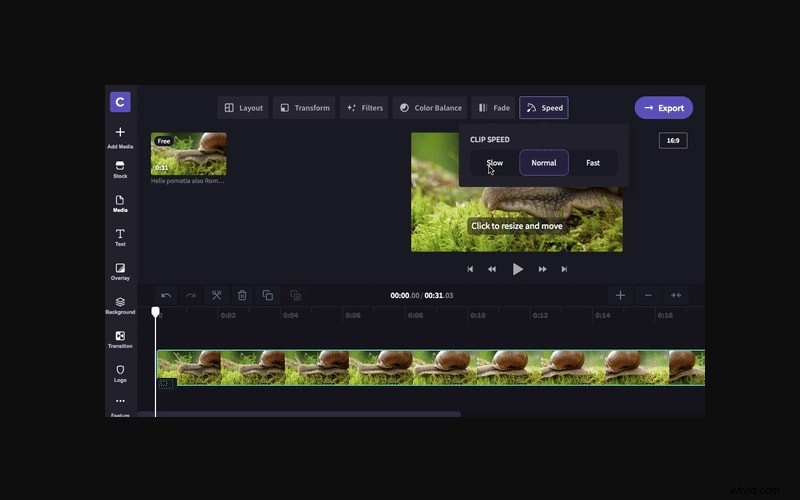Click the 0:14 mark on timeline ruler
Image resolution: width=800 pixels, height=500 pixels.
[x=603, y=315]
